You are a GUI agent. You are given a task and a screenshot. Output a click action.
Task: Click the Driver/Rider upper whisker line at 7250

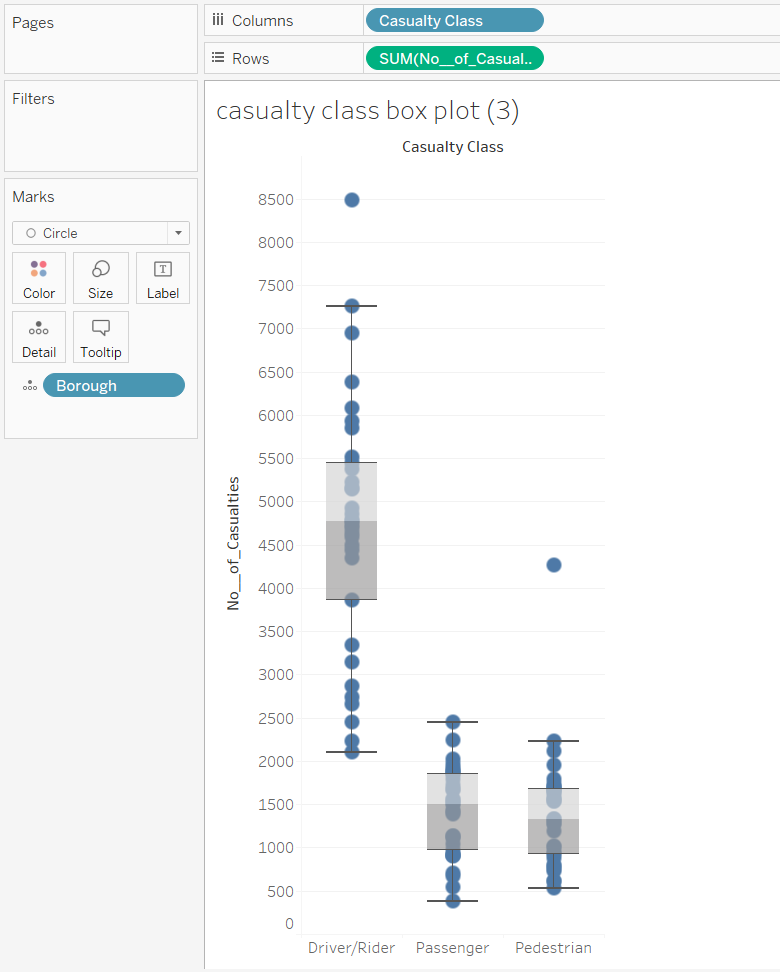[x=352, y=306]
